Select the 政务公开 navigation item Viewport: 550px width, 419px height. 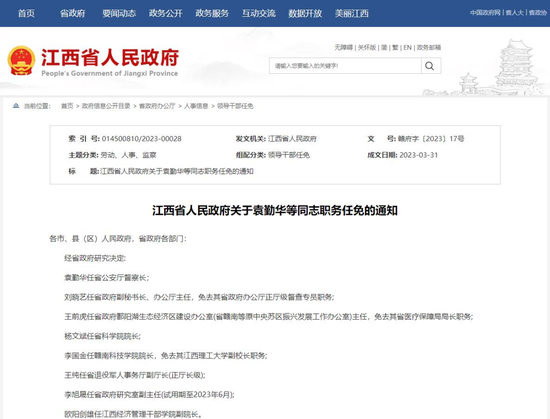click(166, 13)
